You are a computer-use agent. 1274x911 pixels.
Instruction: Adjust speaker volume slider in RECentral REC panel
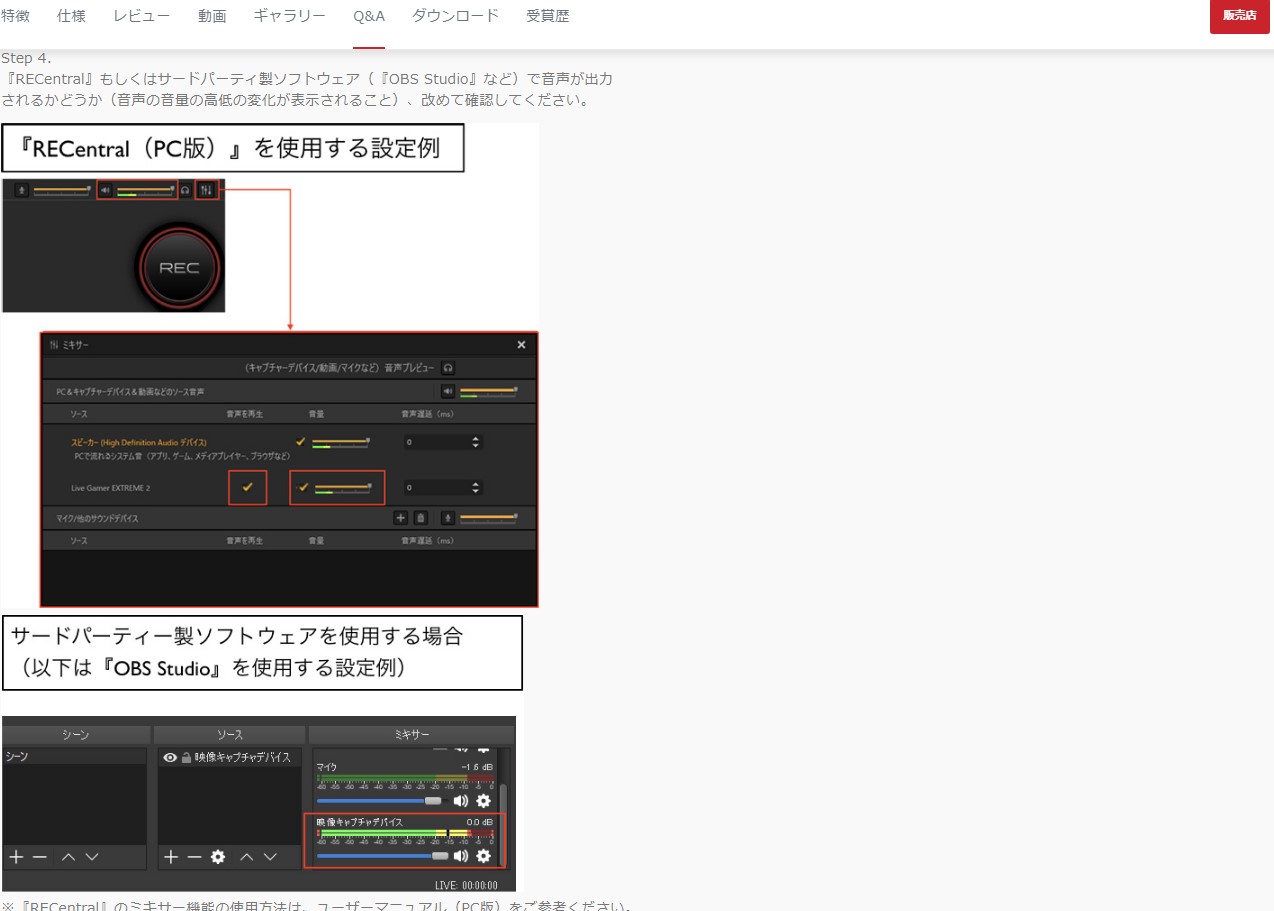[145, 190]
